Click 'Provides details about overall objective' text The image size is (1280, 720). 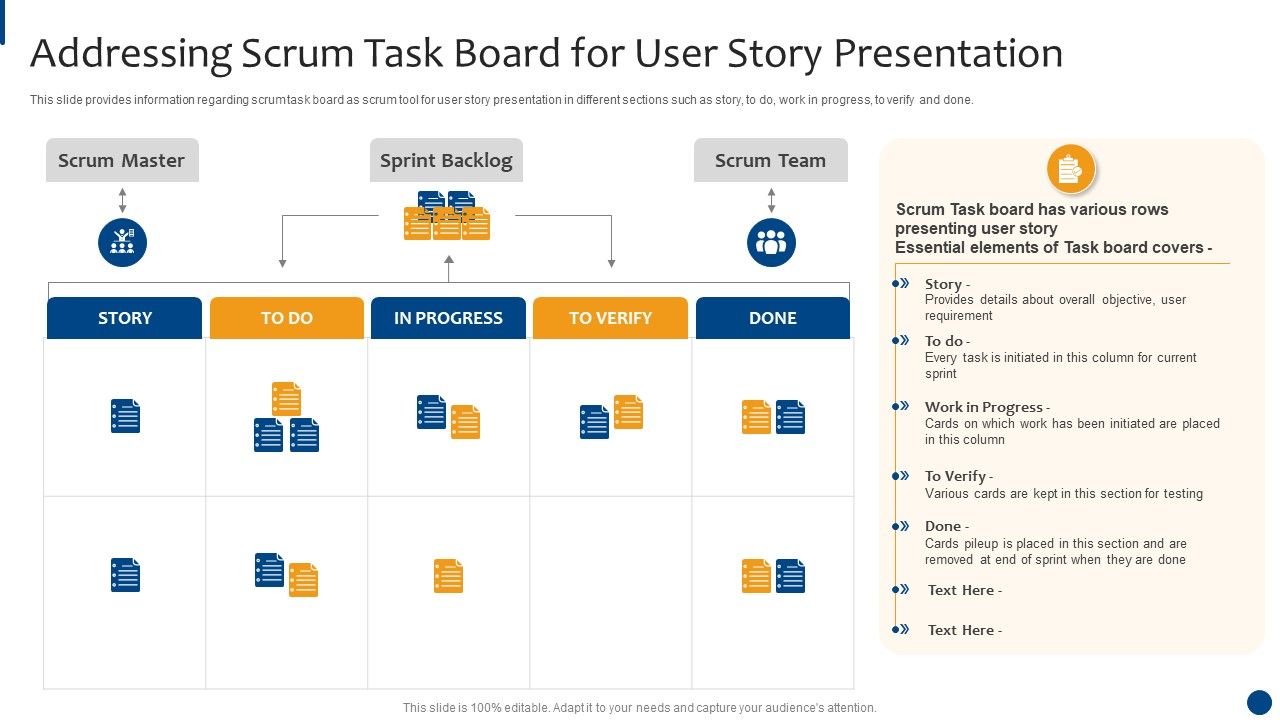point(1056,308)
